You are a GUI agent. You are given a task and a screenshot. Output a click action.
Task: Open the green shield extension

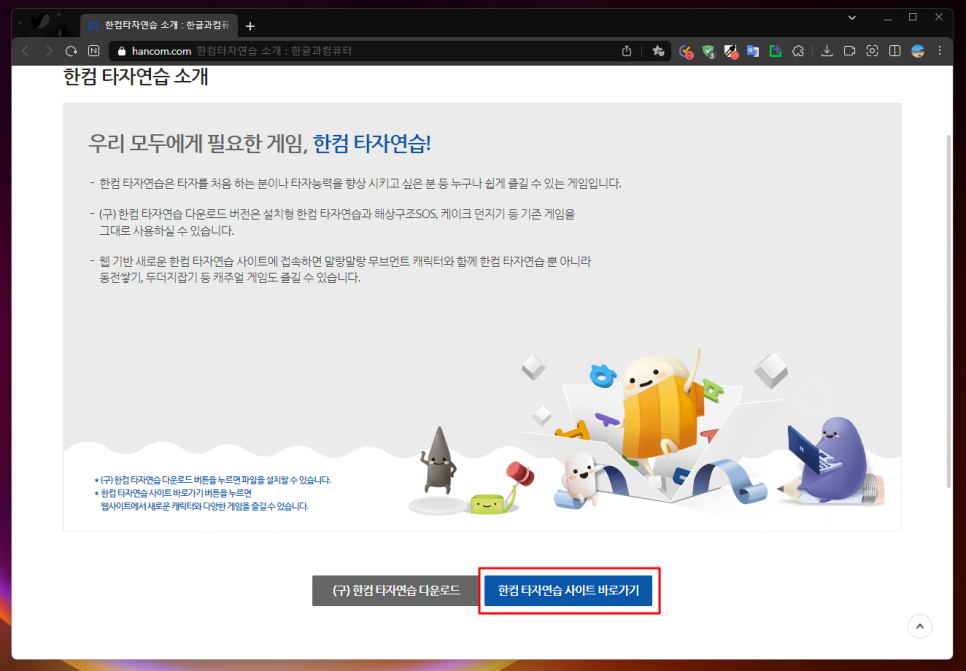tap(708, 52)
